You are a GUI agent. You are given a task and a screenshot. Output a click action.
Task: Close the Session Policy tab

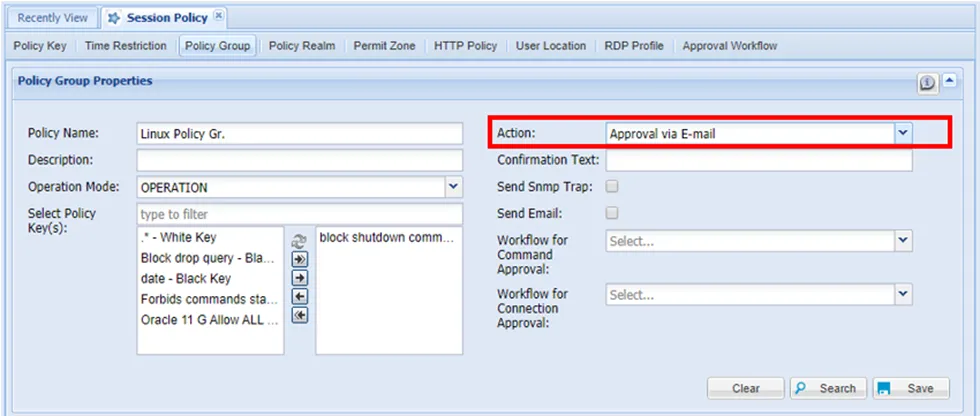(x=218, y=16)
